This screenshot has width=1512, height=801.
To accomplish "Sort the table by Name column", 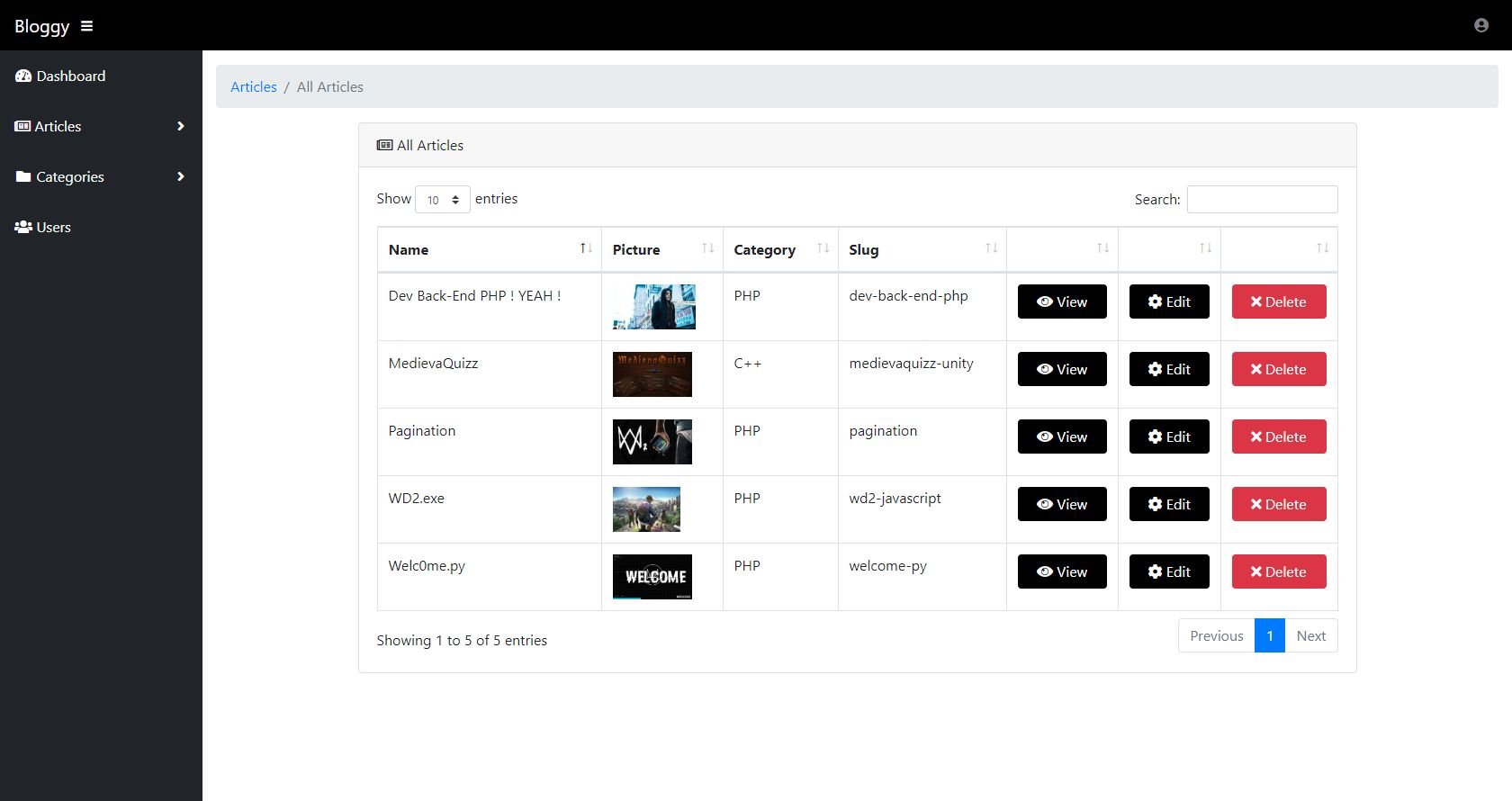I will click(490, 249).
